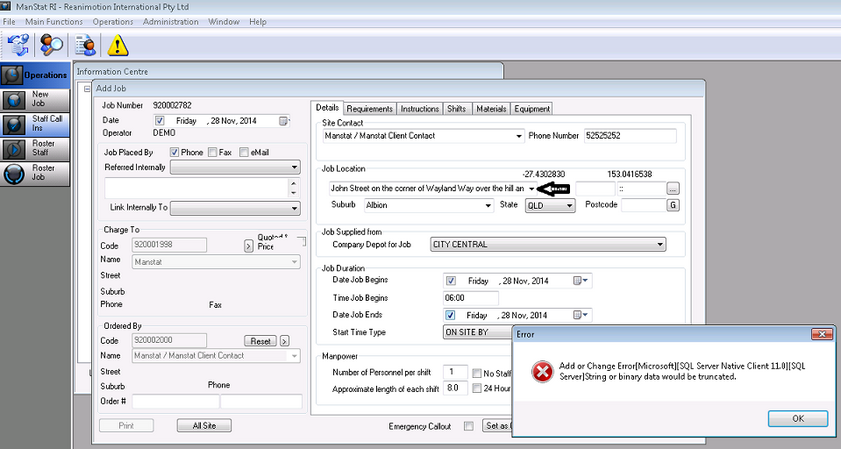The width and height of the screenshot is (841, 449).
Task: Open the Administration menu
Action: 170,21
